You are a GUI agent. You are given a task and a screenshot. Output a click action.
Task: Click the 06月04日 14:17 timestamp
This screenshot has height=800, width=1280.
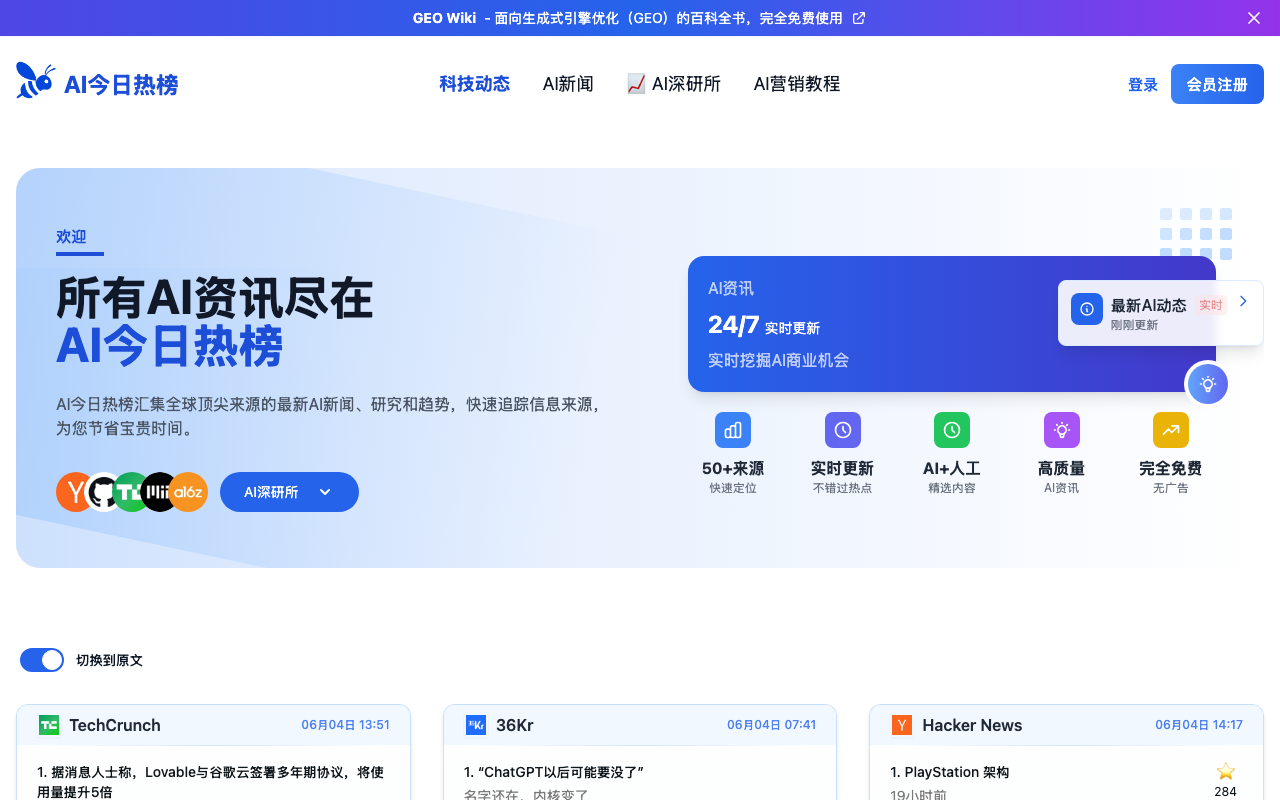click(1199, 725)
